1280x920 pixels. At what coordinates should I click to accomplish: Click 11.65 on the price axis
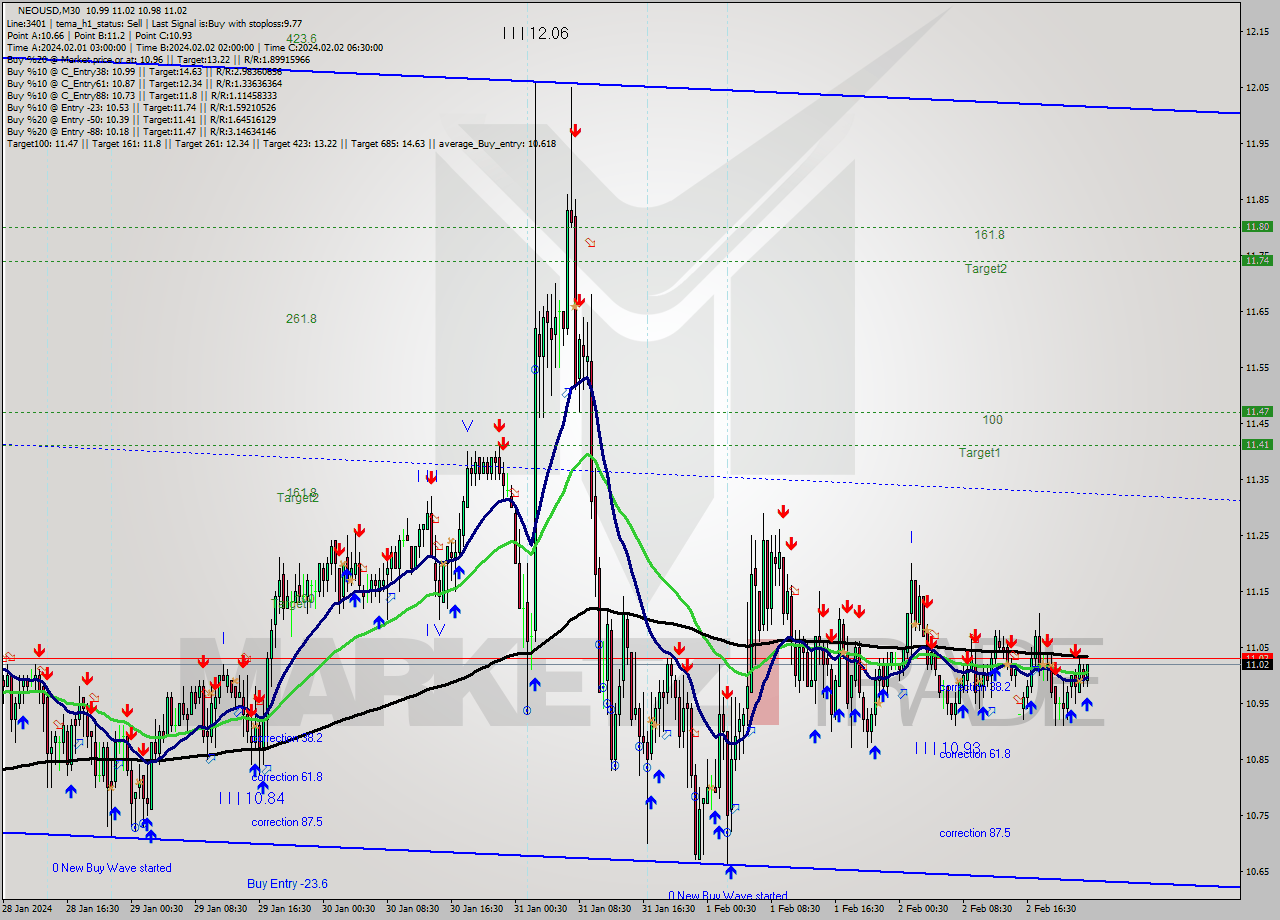click(1257, 312)
